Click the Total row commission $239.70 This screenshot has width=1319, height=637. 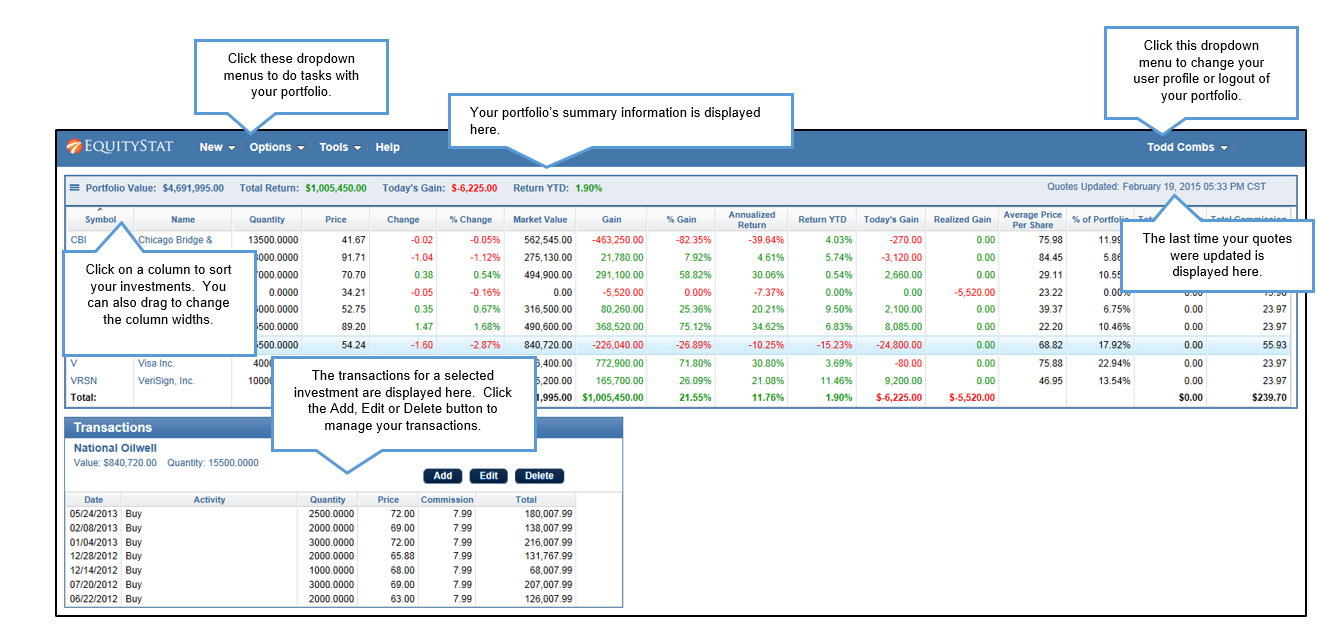click(1269, 397)
